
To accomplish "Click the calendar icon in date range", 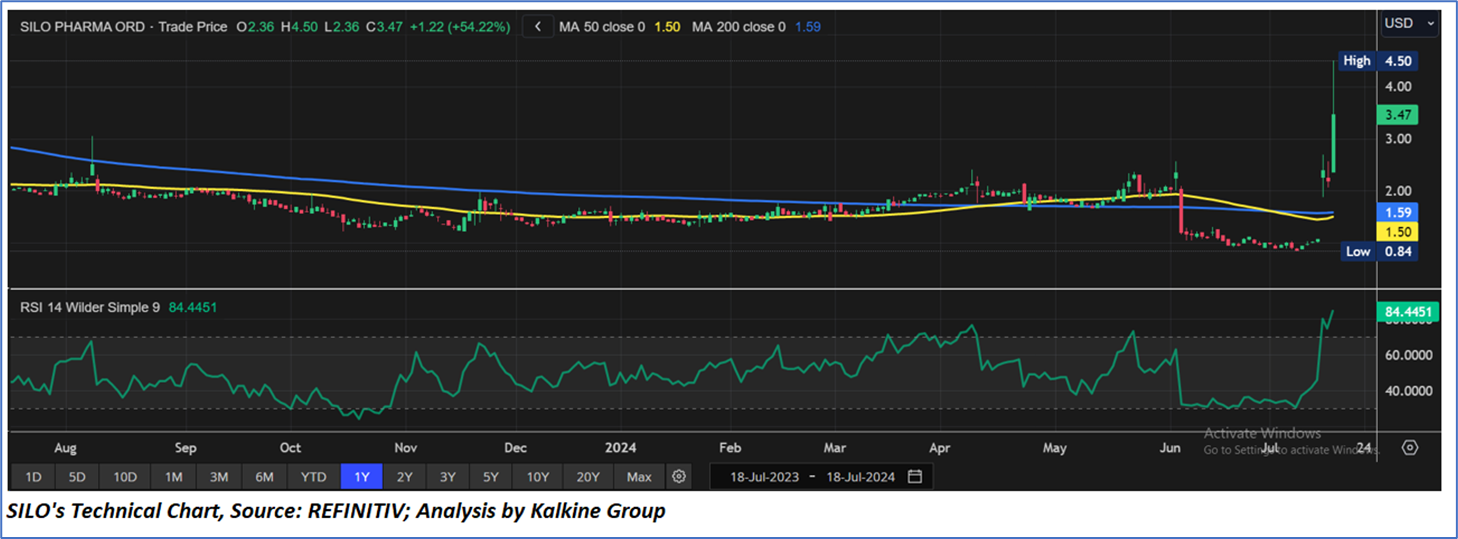I will click(914, 477).
